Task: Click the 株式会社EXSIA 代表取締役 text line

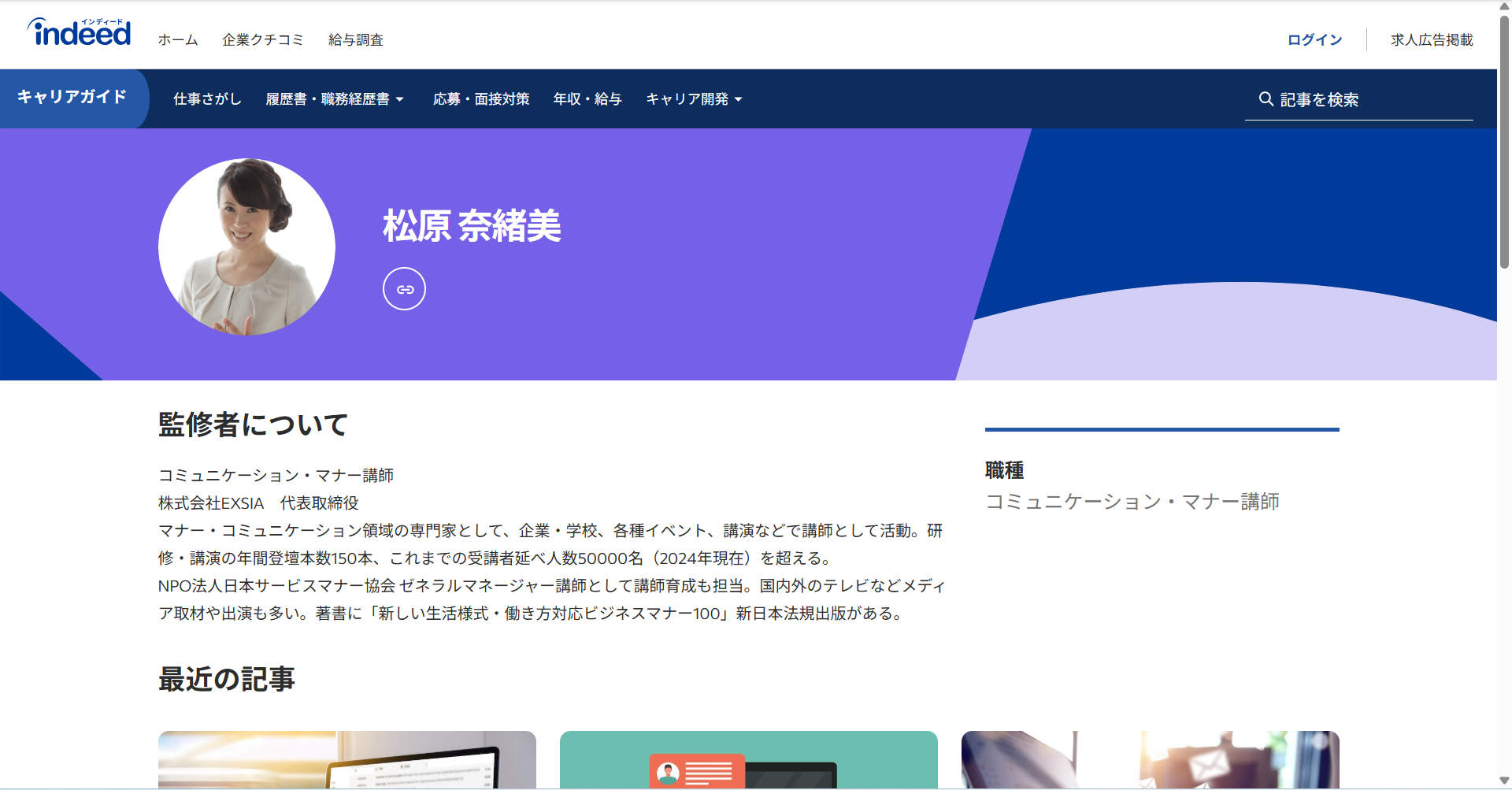Action: pos(258,503)
